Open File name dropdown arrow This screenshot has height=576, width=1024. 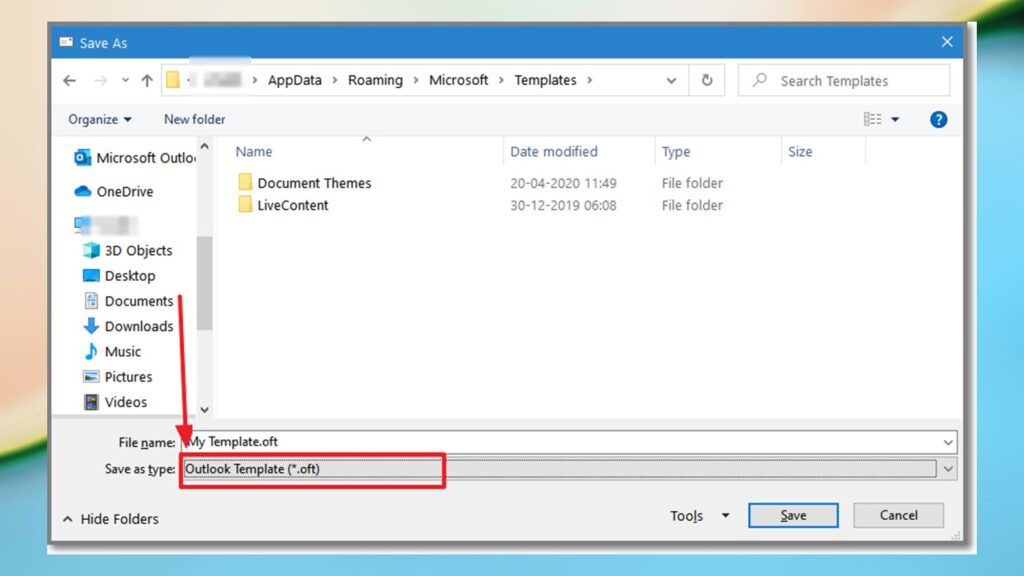pyautogui.click(x=948, y=442)
